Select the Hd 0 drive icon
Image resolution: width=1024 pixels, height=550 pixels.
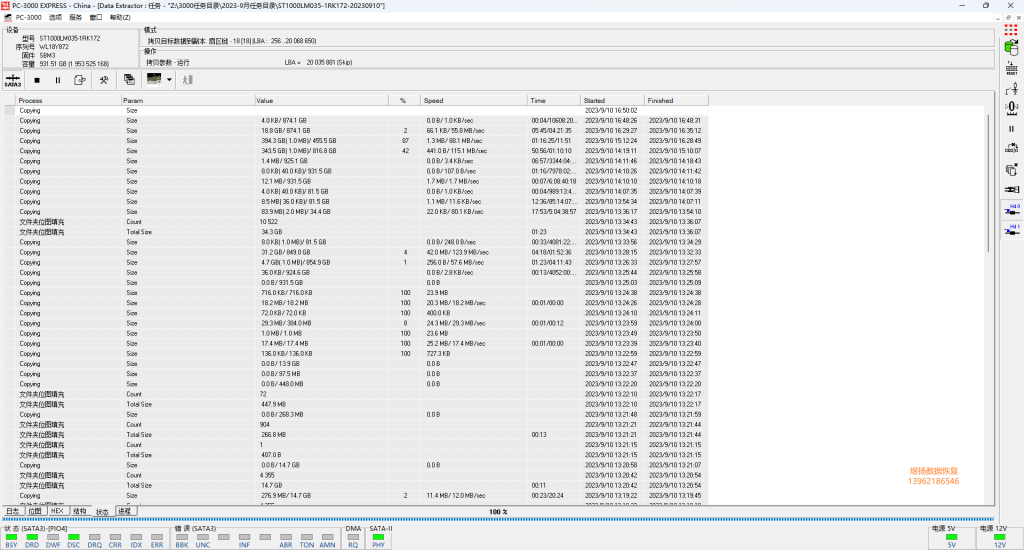(x=1012, y=210)
